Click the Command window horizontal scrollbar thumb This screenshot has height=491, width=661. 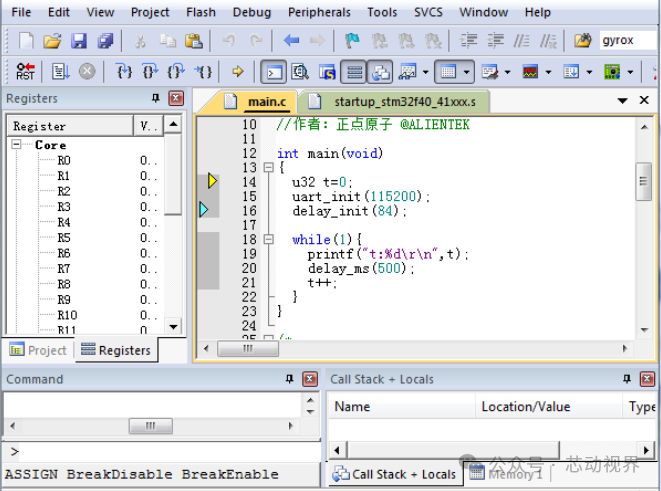[150, 426]
